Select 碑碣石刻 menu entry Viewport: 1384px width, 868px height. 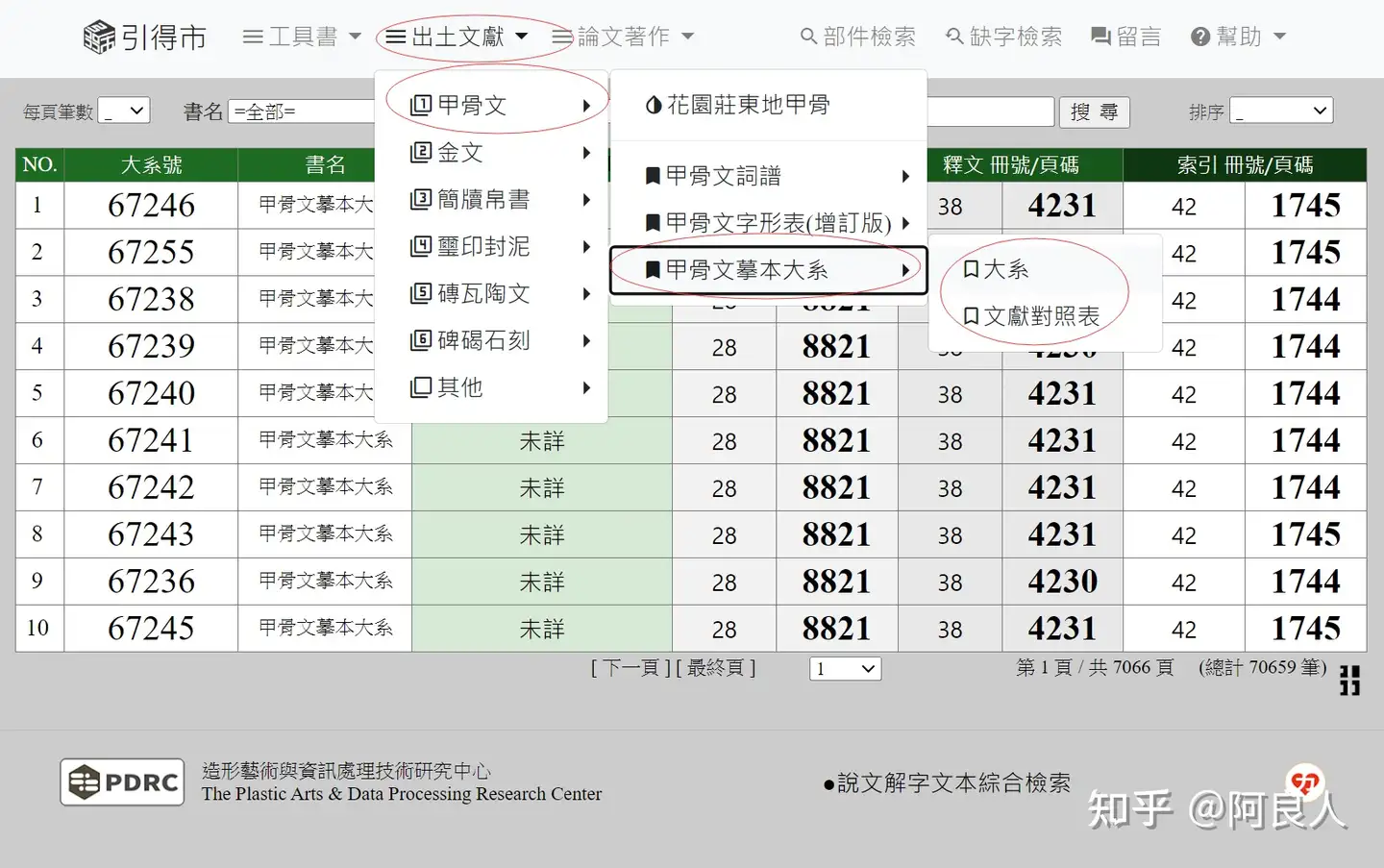491,340
